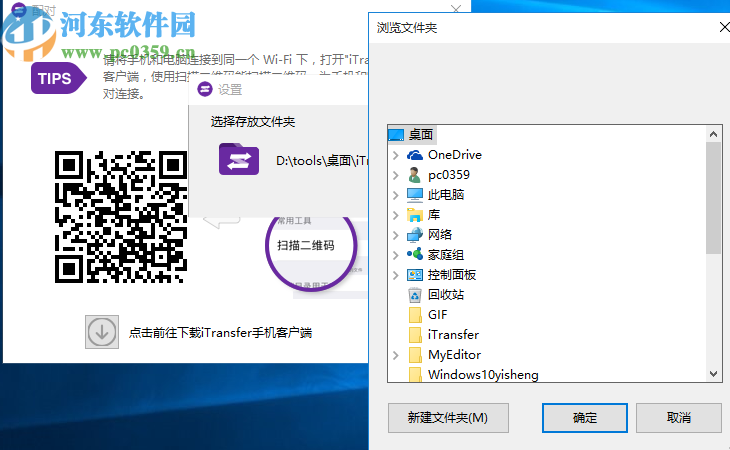The width and height of the screenshot is (730, 450).
Task: Select the MyEditor text label
Action: (x=454, y=355)
